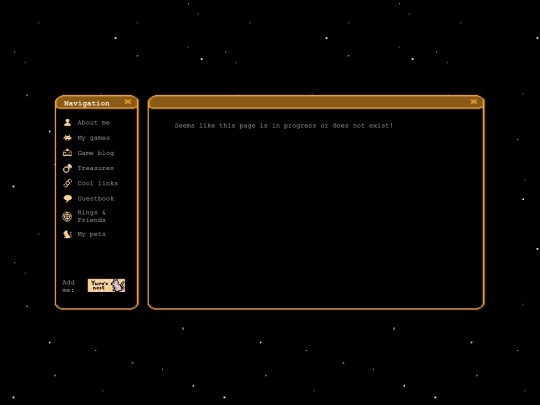Click the chain link icon beside Cool links
The height and width of the screenshot is (405, 540).
click(x=68, y=183)
